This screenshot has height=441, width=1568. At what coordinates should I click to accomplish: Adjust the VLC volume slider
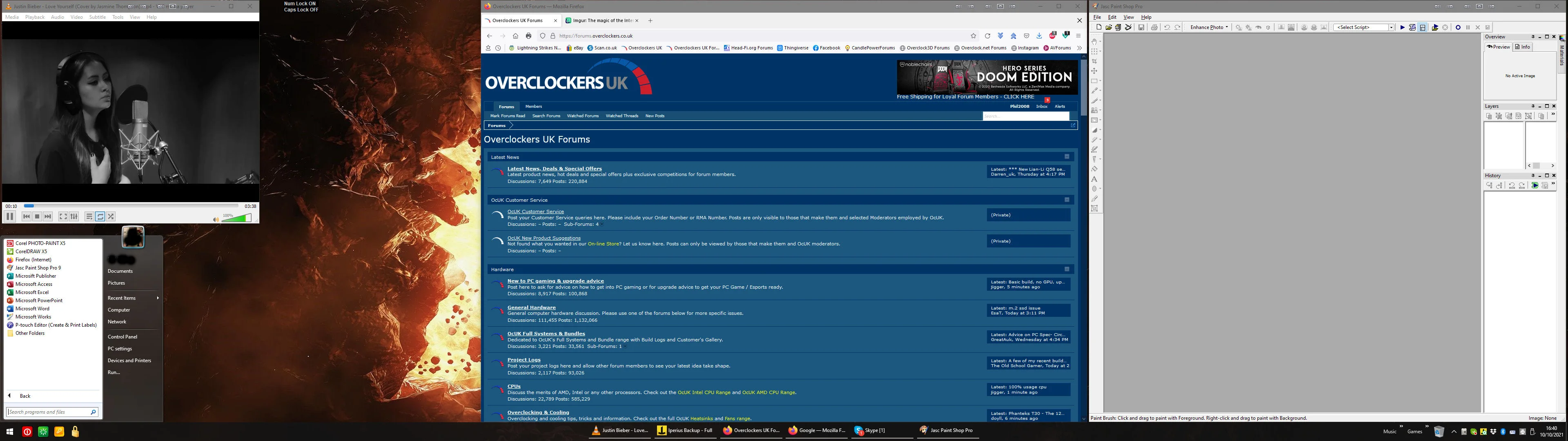point(237,218)
